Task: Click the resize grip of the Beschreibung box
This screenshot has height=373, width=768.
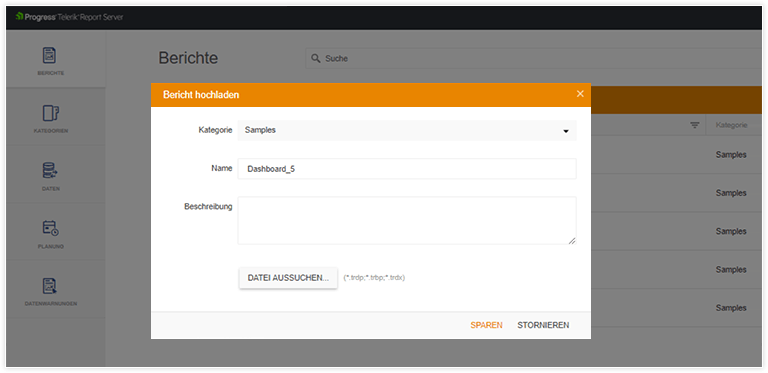Action: 572,240
